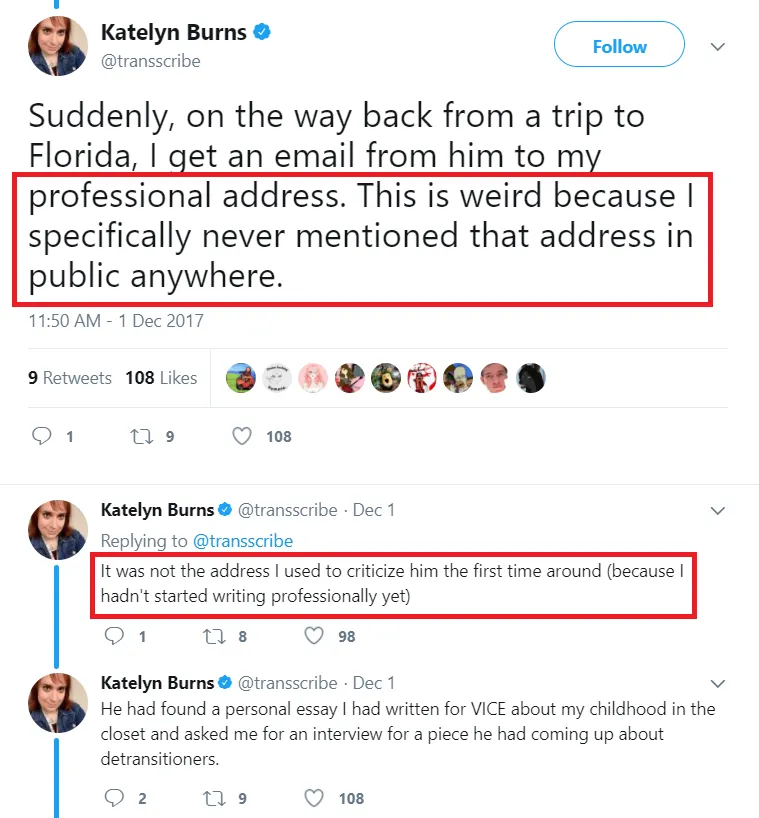Like the reply with 98 likes

point(314,636)
